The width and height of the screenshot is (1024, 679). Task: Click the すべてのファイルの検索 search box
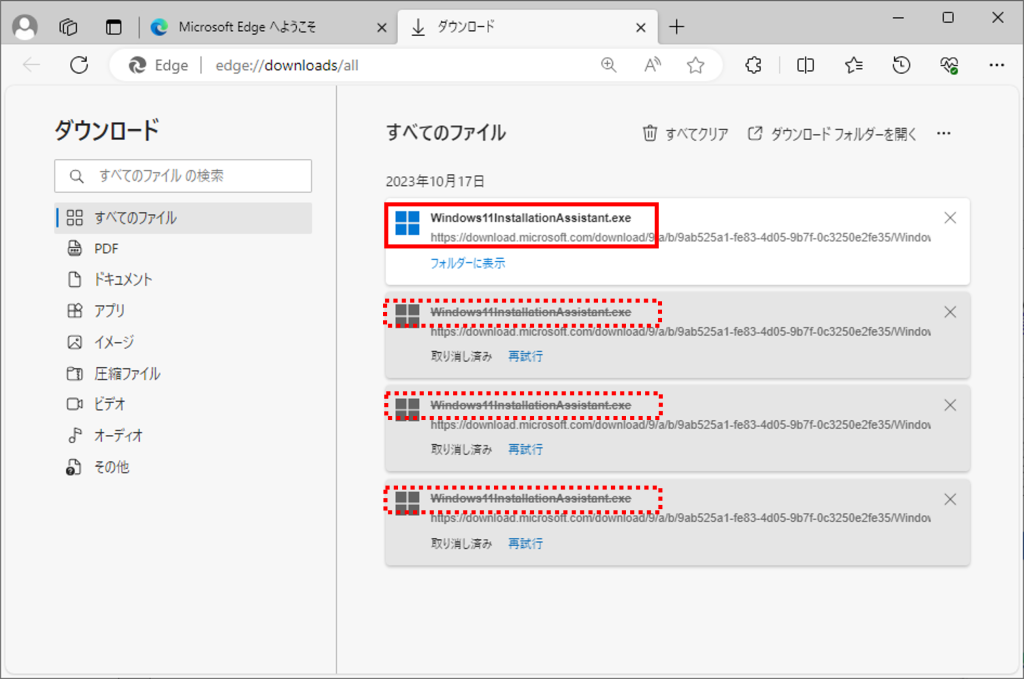pos(183,176)
